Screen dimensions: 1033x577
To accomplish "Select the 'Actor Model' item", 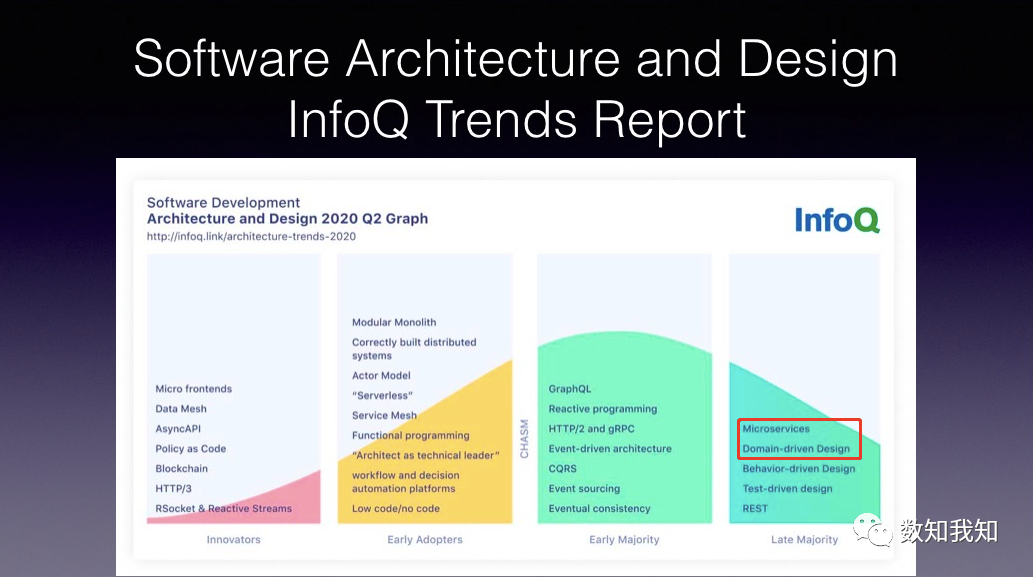I will tap(381, 375).
